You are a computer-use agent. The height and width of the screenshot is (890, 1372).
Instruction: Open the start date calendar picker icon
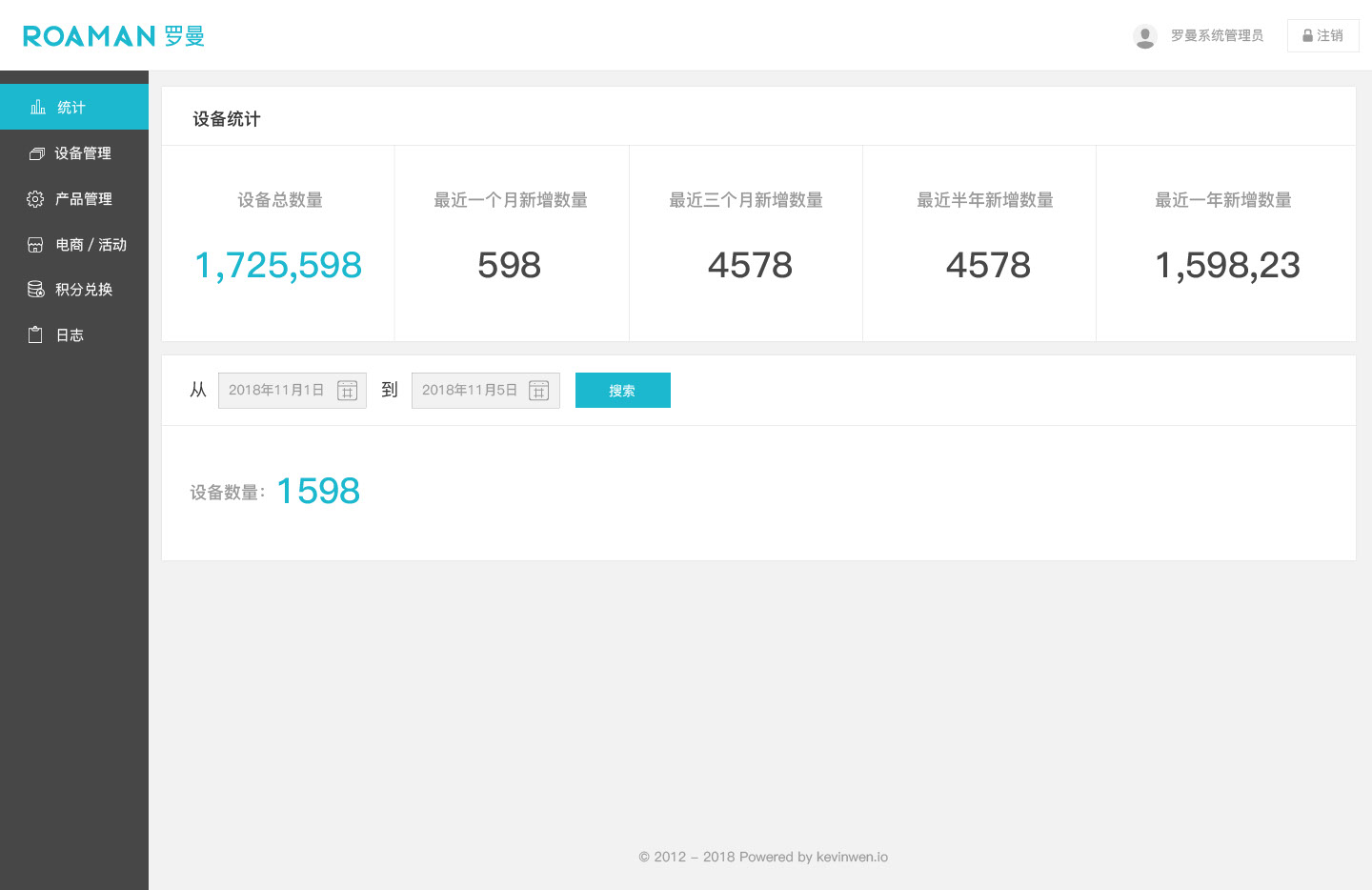point(348,391)
